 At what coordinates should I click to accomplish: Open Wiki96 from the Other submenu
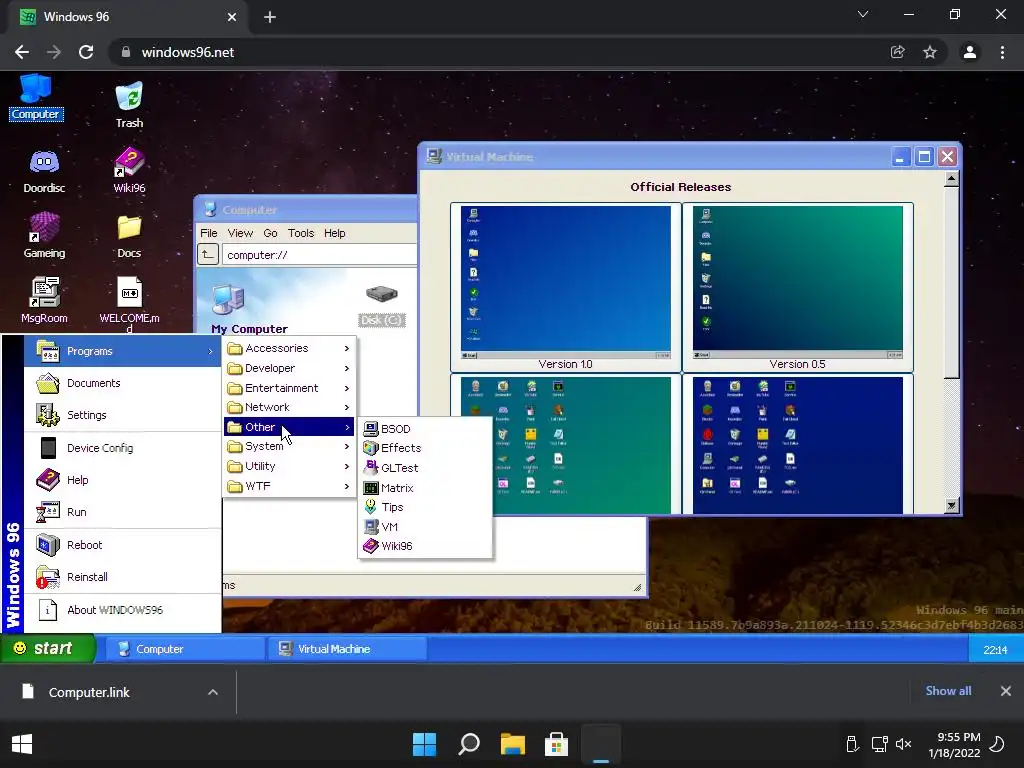424,546
